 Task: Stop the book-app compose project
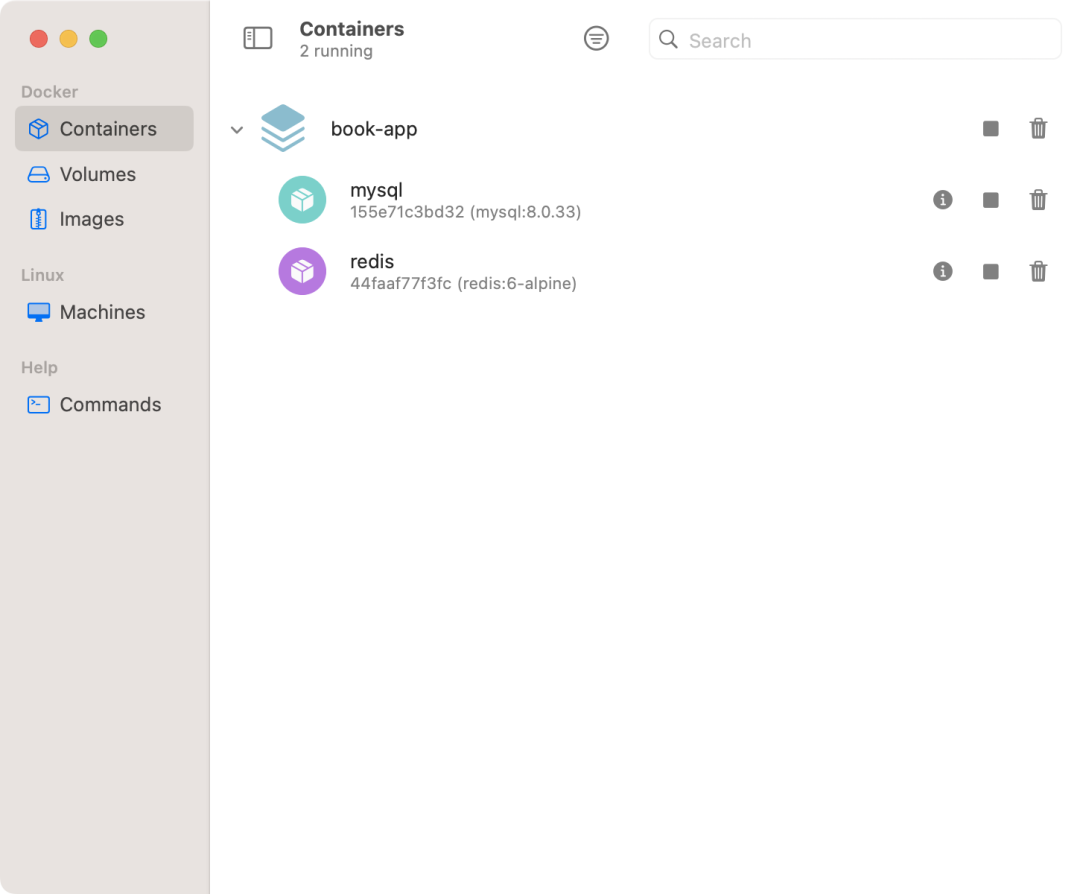coord(990,129)
